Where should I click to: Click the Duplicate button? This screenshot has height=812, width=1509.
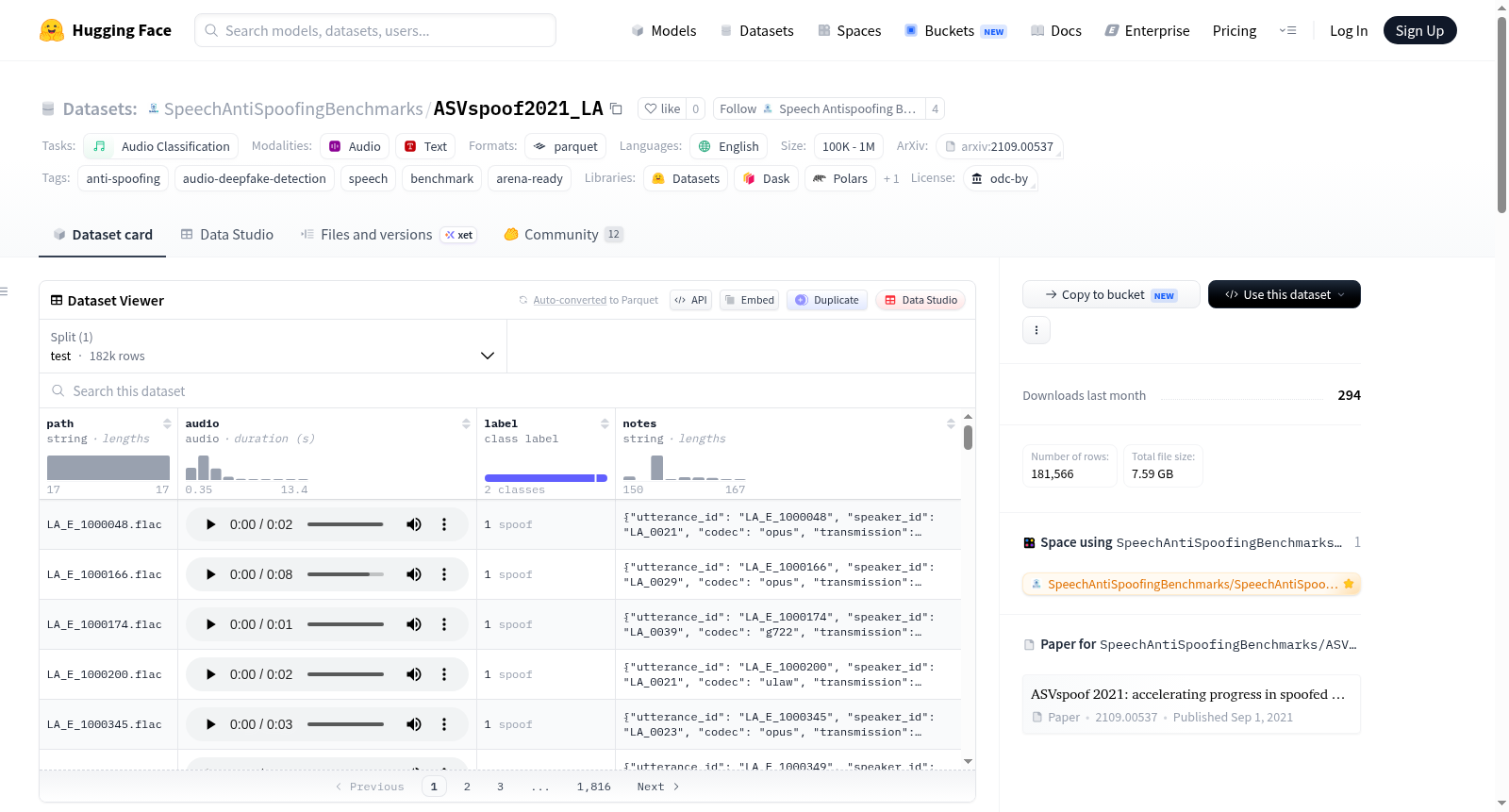(x=827, y=300)
